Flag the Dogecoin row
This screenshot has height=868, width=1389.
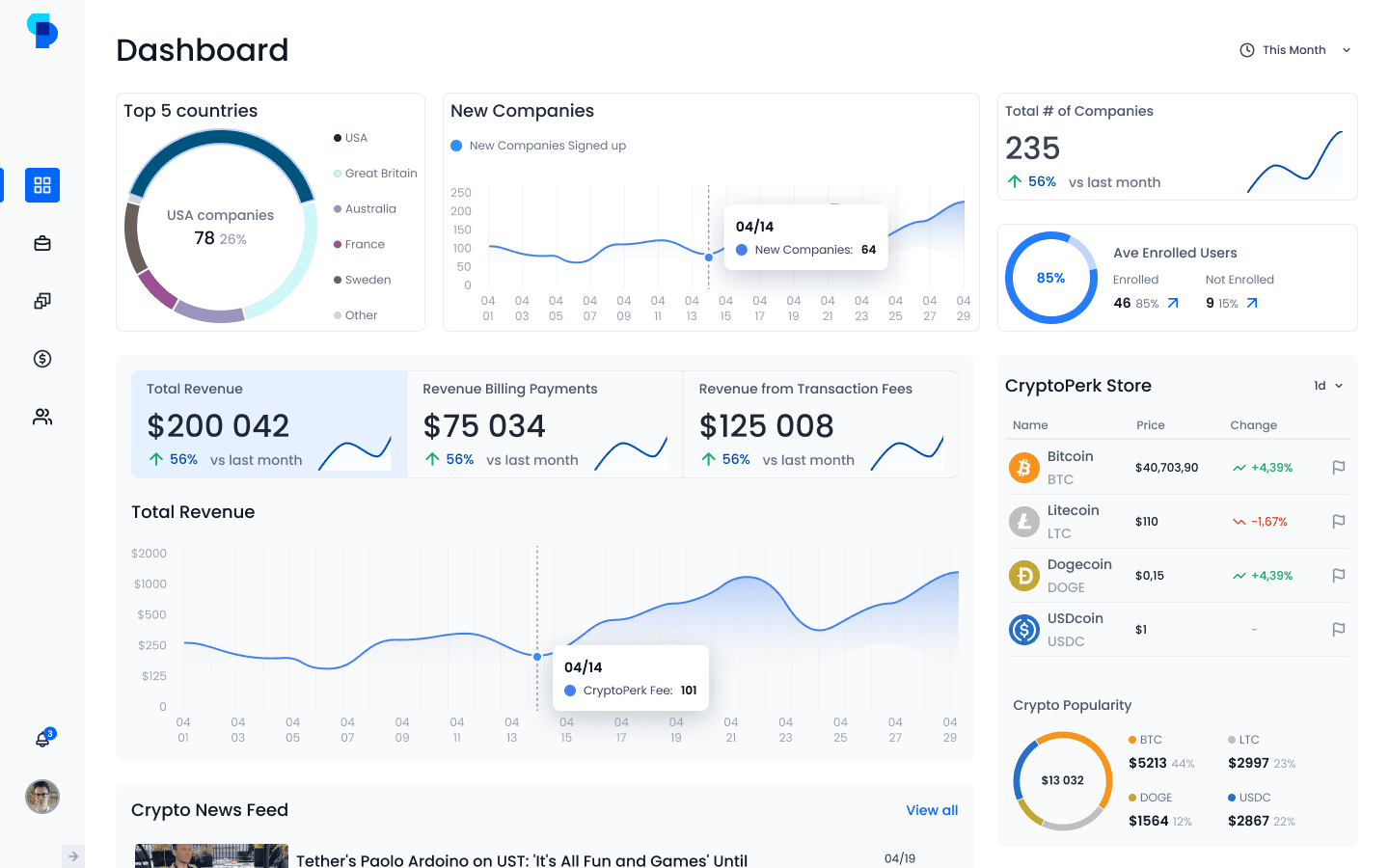1339,576
